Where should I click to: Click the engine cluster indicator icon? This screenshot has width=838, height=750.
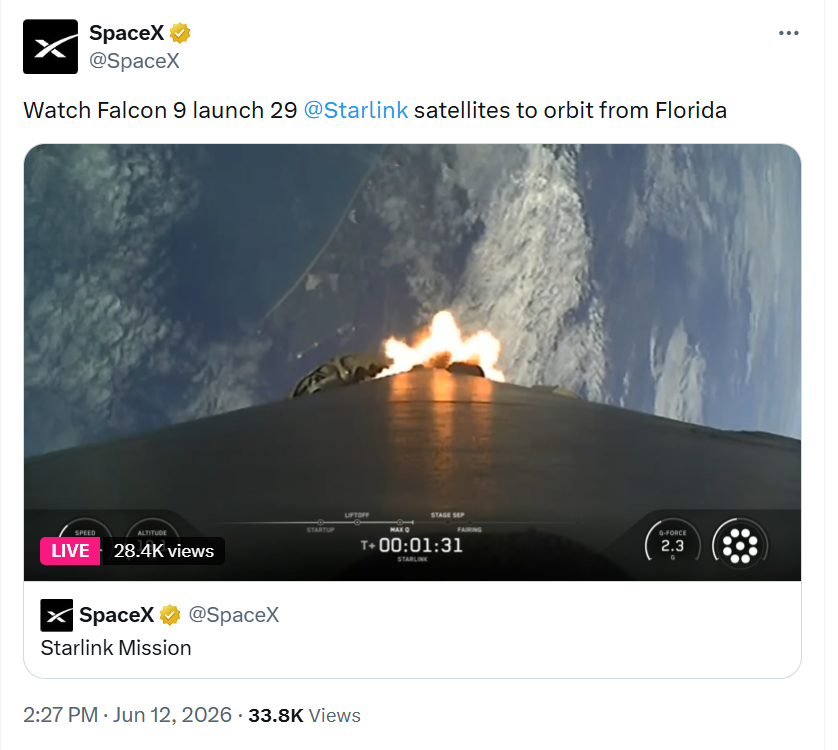pos(740,546)
